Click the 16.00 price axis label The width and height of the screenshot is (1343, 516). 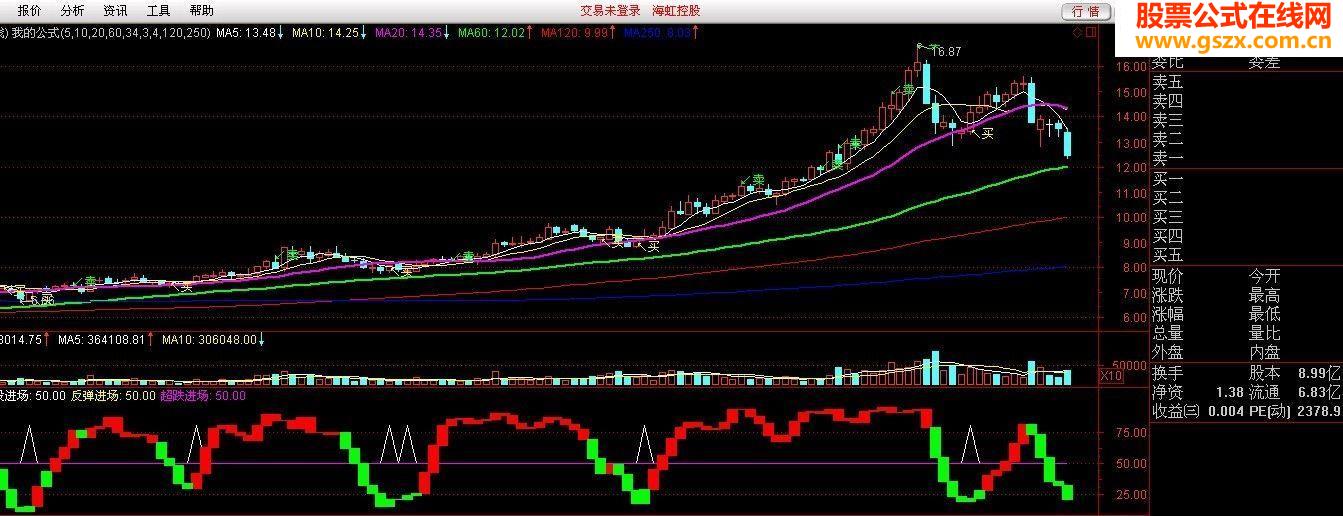[1132, 68]
